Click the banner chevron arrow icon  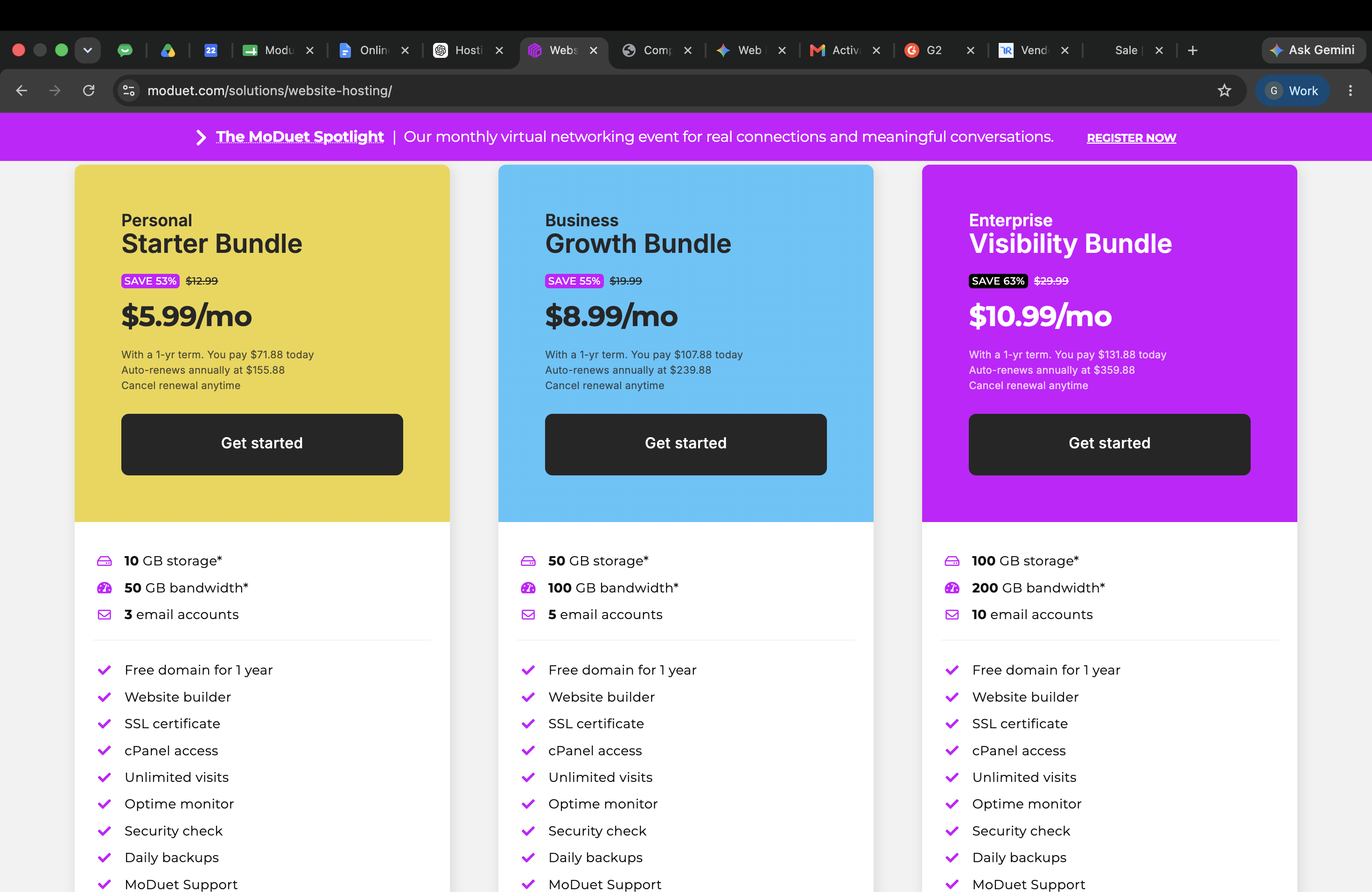[201, 137]
